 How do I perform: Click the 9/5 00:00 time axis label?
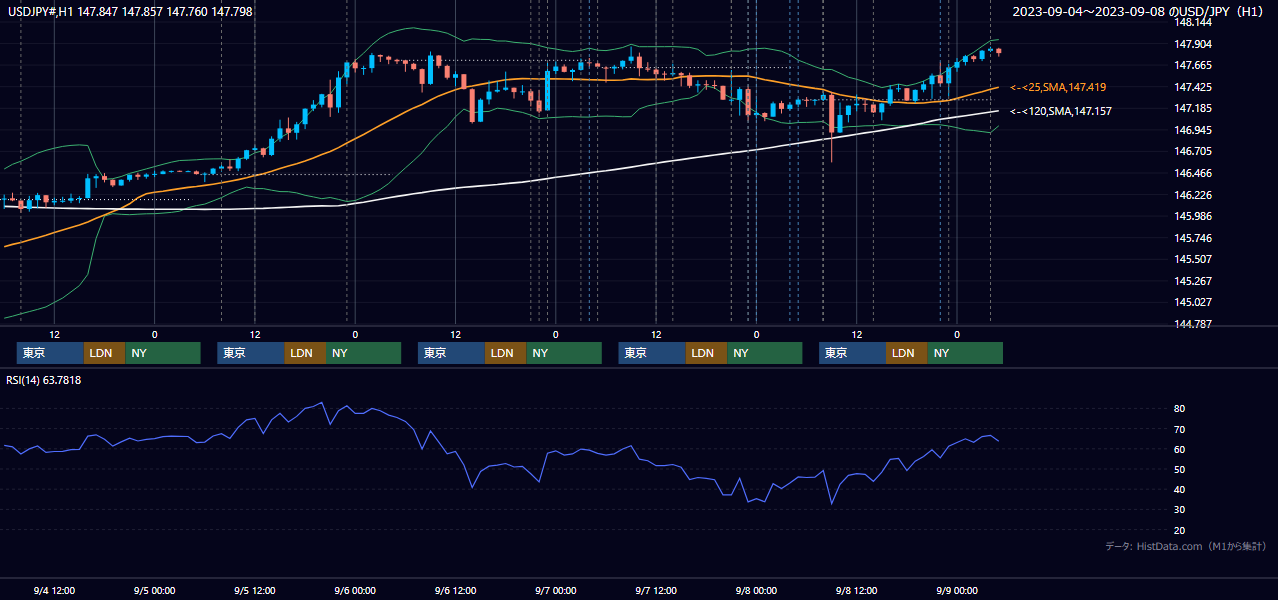pos(154,591)
